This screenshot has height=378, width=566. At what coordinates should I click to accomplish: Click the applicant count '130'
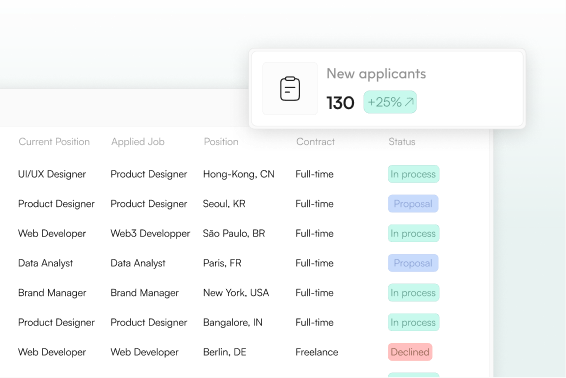pyautogui.click(x=340, y=103)
